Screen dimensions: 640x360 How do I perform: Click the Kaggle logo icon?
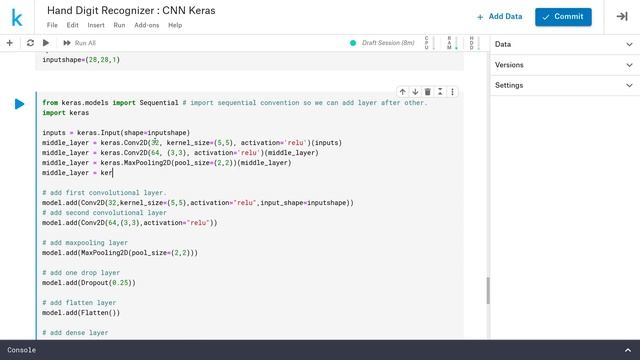click(x=17, y=18)
